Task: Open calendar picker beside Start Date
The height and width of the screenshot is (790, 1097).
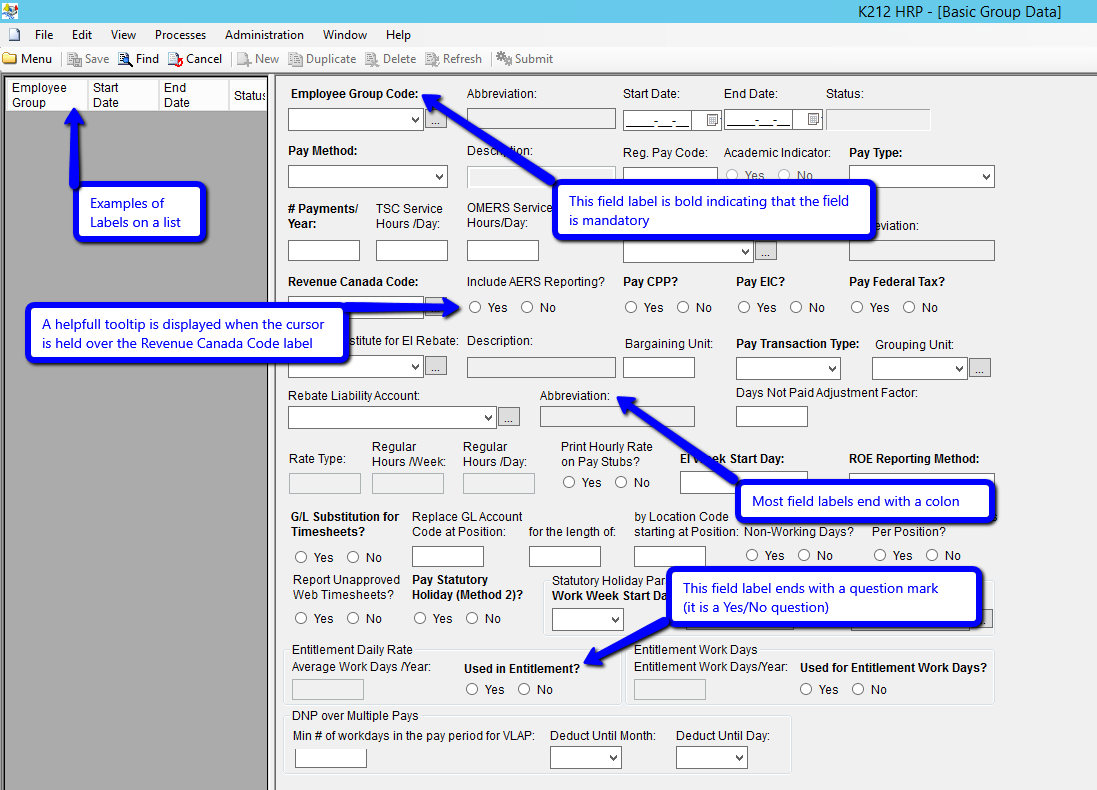Action: click(712, 120)
